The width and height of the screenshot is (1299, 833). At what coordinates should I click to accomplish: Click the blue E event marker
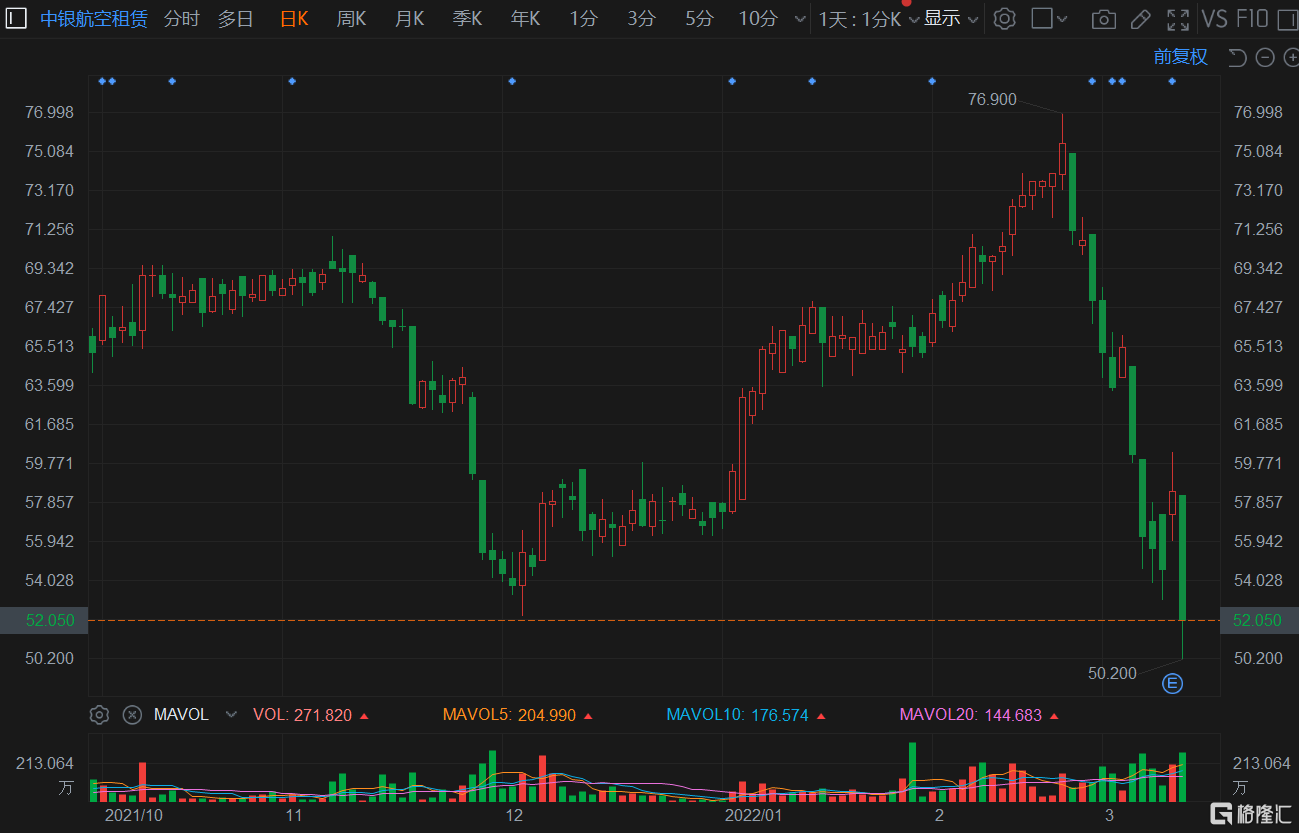click(1172, 684)
